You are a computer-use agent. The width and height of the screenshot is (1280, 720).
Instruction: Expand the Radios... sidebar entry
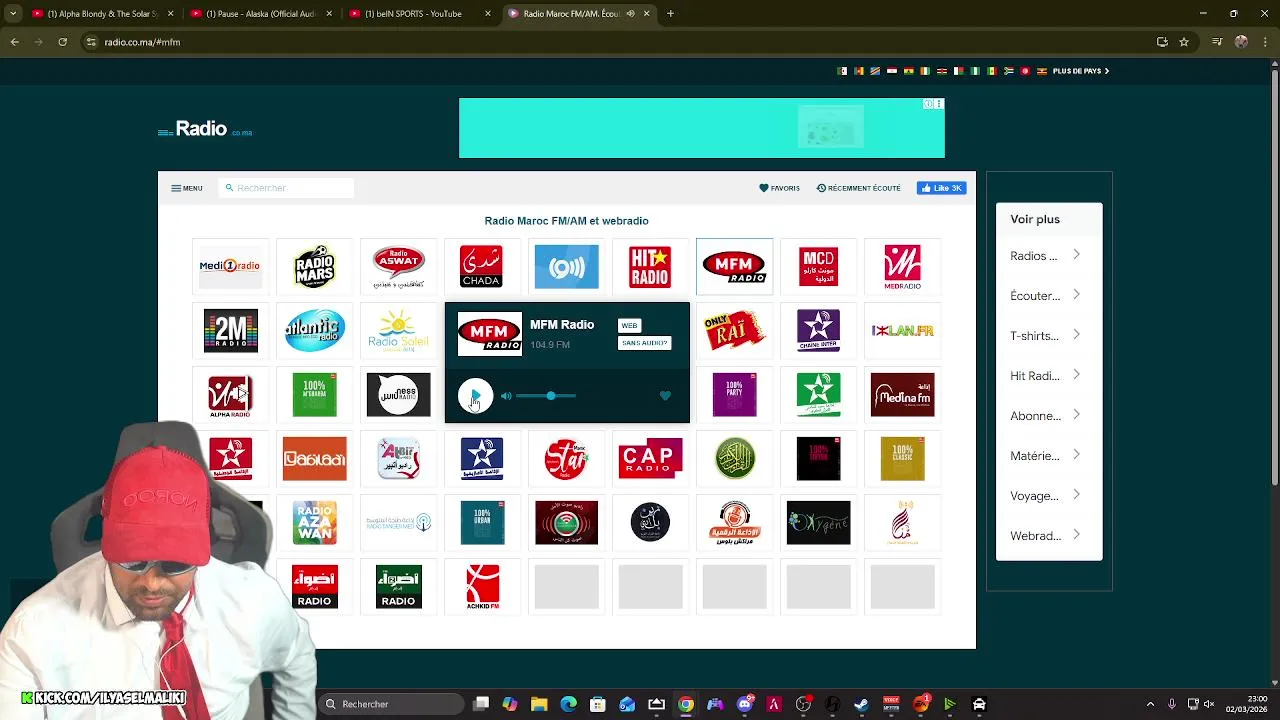[x=1049, y=256]
